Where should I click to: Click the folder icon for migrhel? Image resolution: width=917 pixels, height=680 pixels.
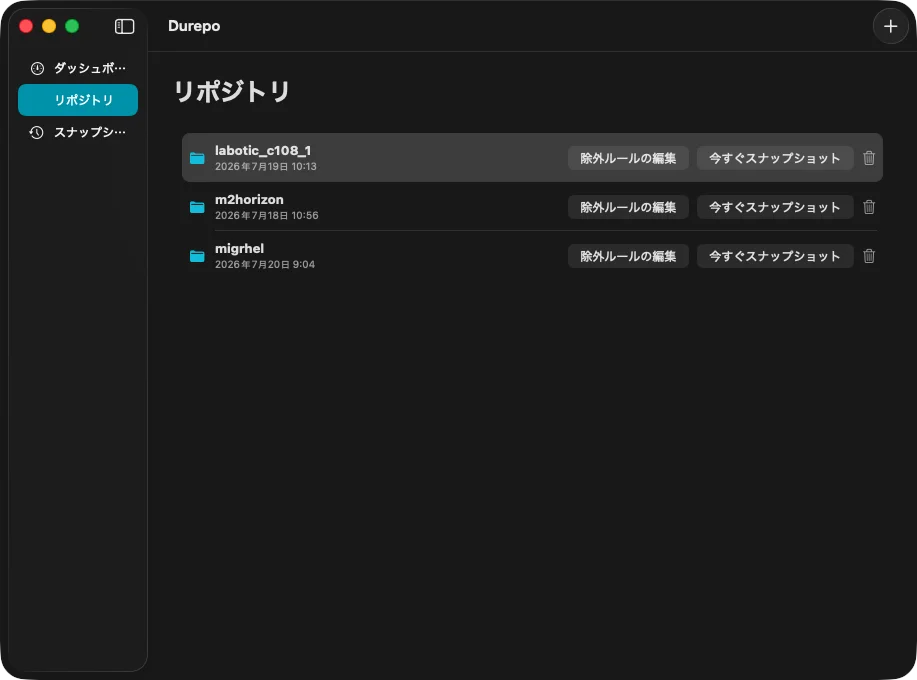pyautogui.click(x=197, y=256)
